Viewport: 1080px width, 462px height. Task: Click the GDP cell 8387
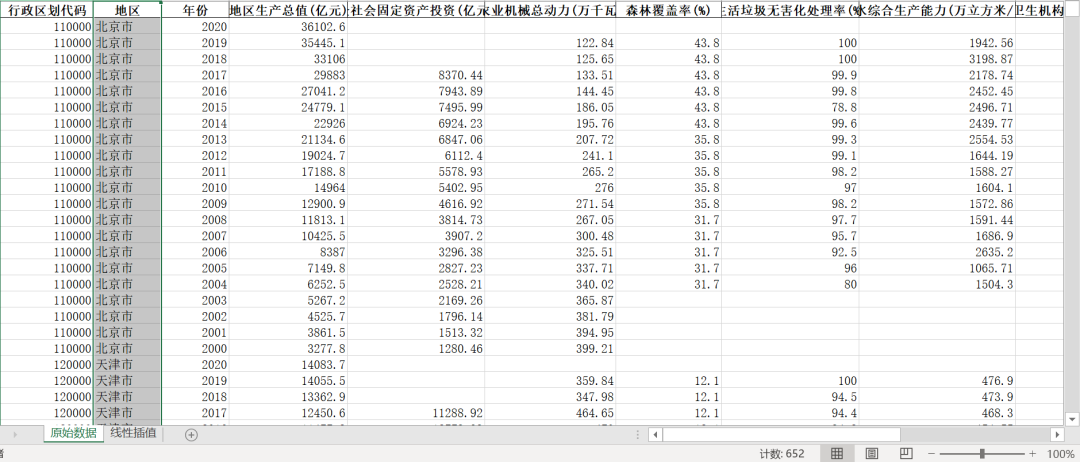(x=288, y=252)
